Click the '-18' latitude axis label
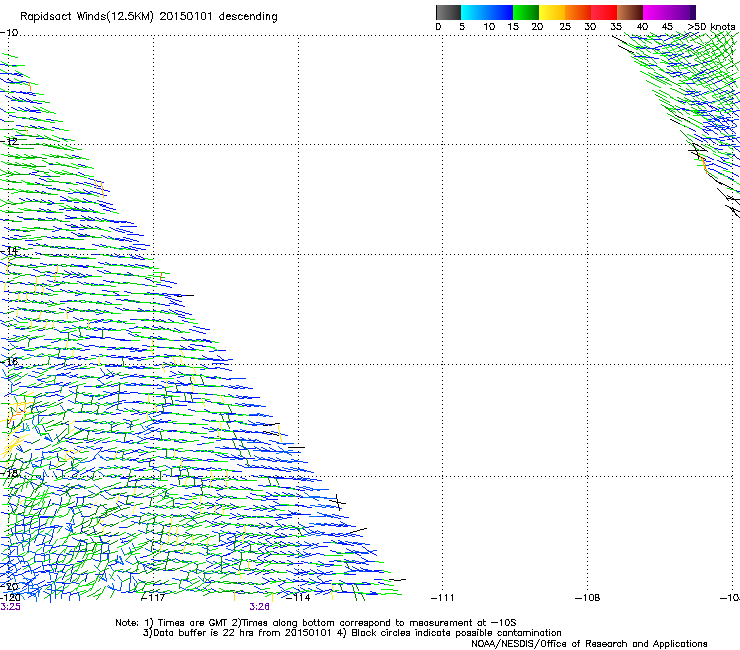Screen dimensions: 740x650 point(9,473)
